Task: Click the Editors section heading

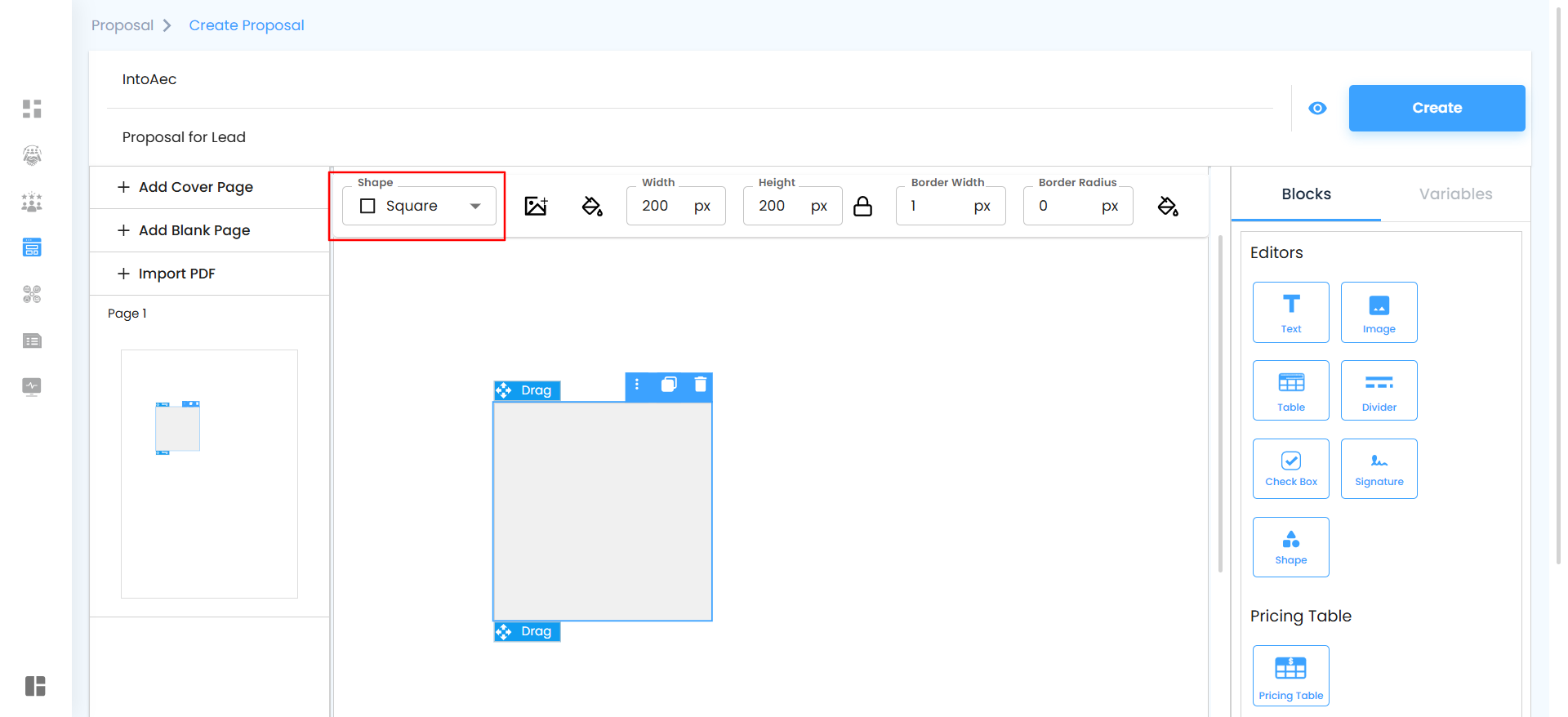Action: pyautogui.click(x=1276, y=253)
